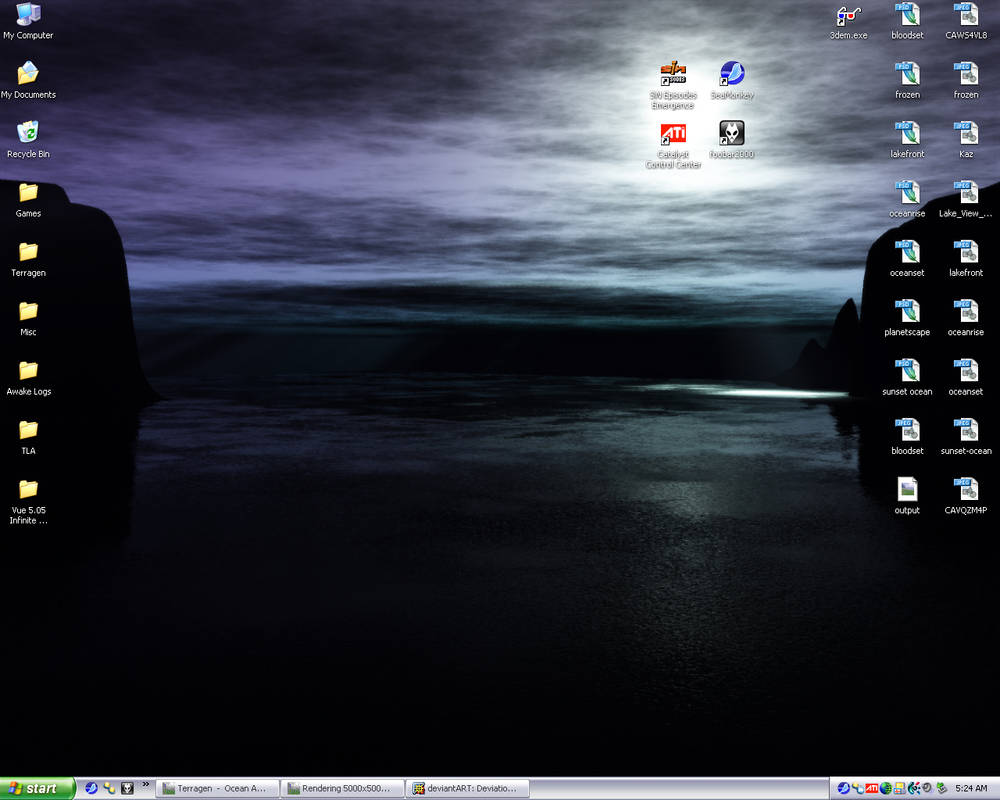
Task: Click the system clock showing 5:24 AM
Action: (x=971, y=789)
